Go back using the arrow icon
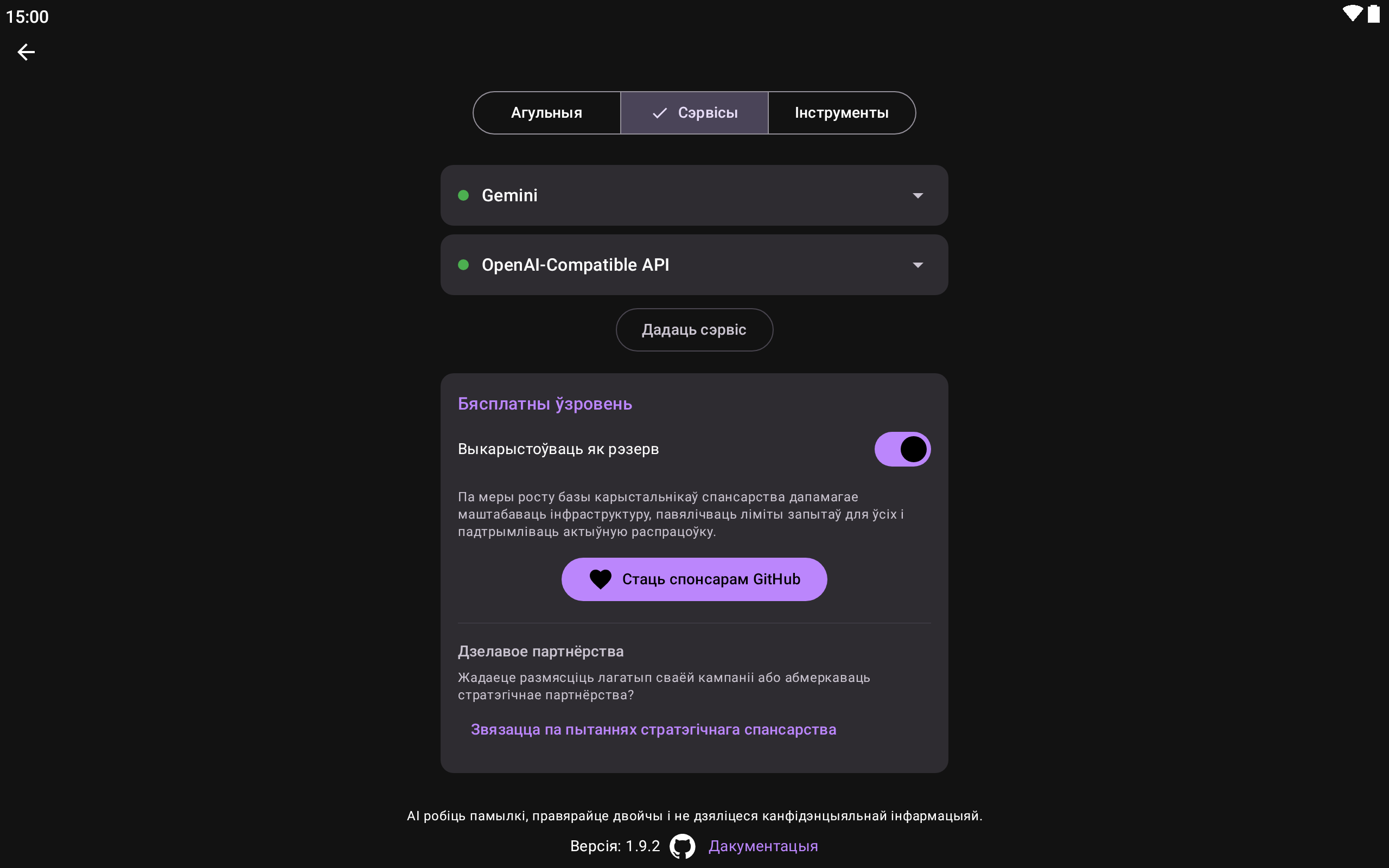 (26, 52)
